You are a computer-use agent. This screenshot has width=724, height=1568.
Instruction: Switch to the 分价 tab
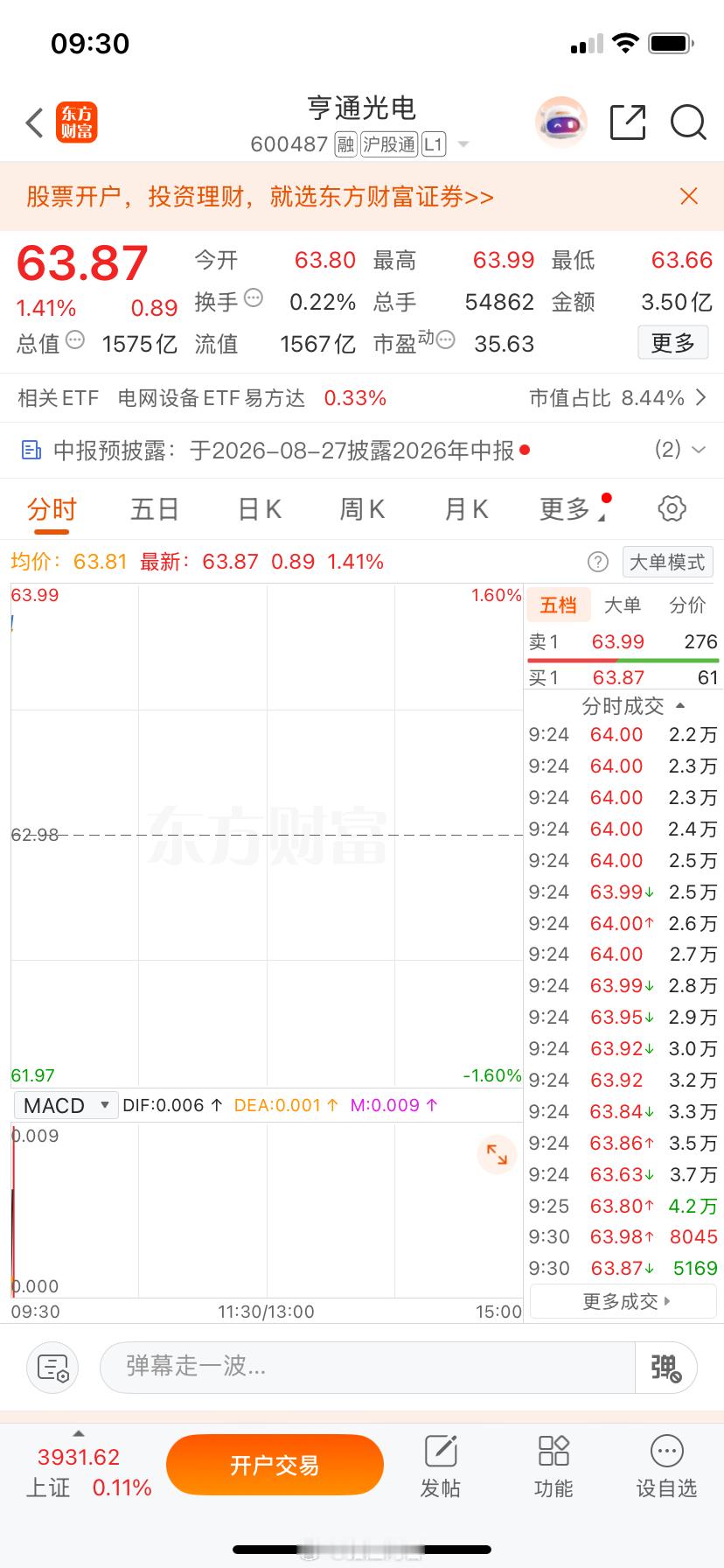pos(687,605)
